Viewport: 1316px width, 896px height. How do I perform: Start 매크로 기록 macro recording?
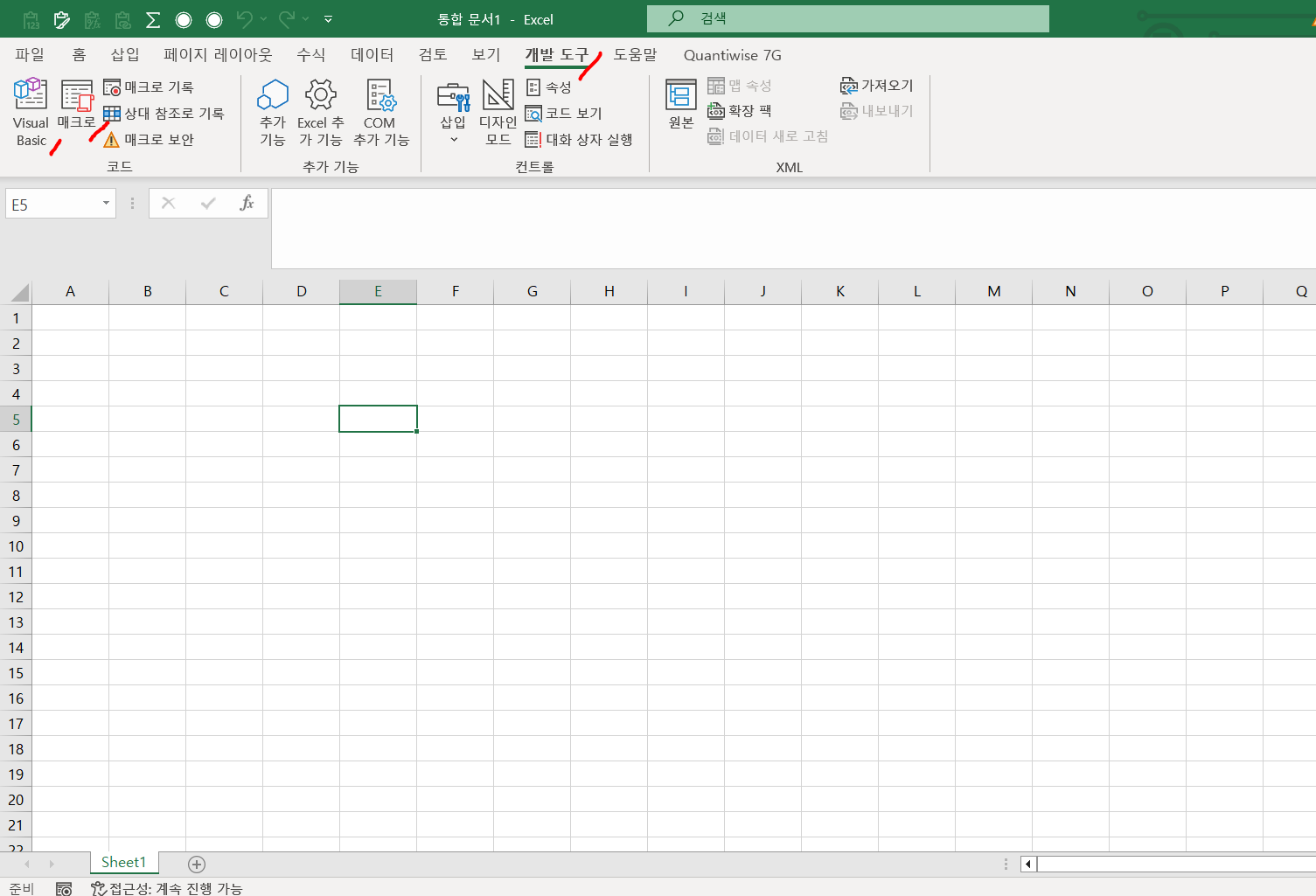coord(149,87)
